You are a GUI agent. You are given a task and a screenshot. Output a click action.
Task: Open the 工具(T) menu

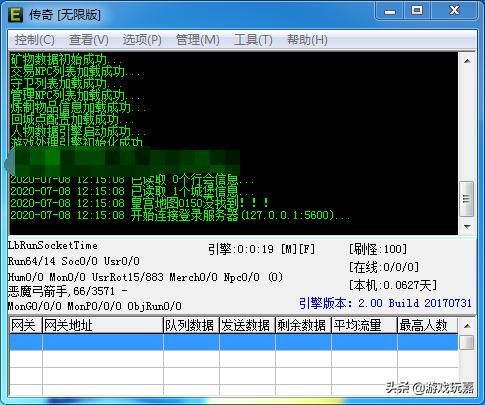(x=253, y=40)
